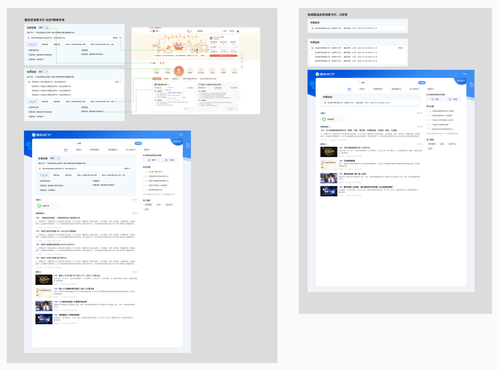Expand the multi-line notice list in top-left lower card
Viewport: 500px width, 370px height.
pyautogui.click(x=118, y=82)
